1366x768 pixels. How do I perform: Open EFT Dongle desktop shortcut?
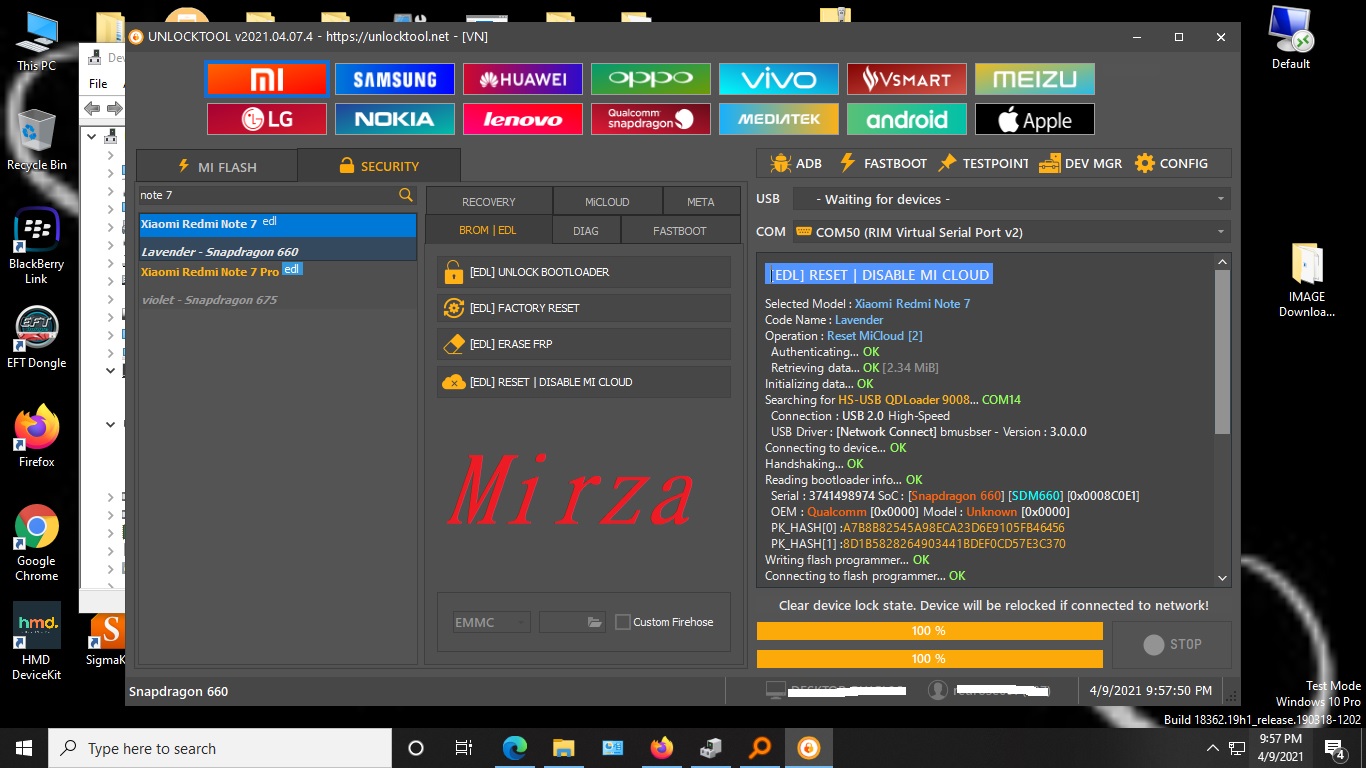37,338
